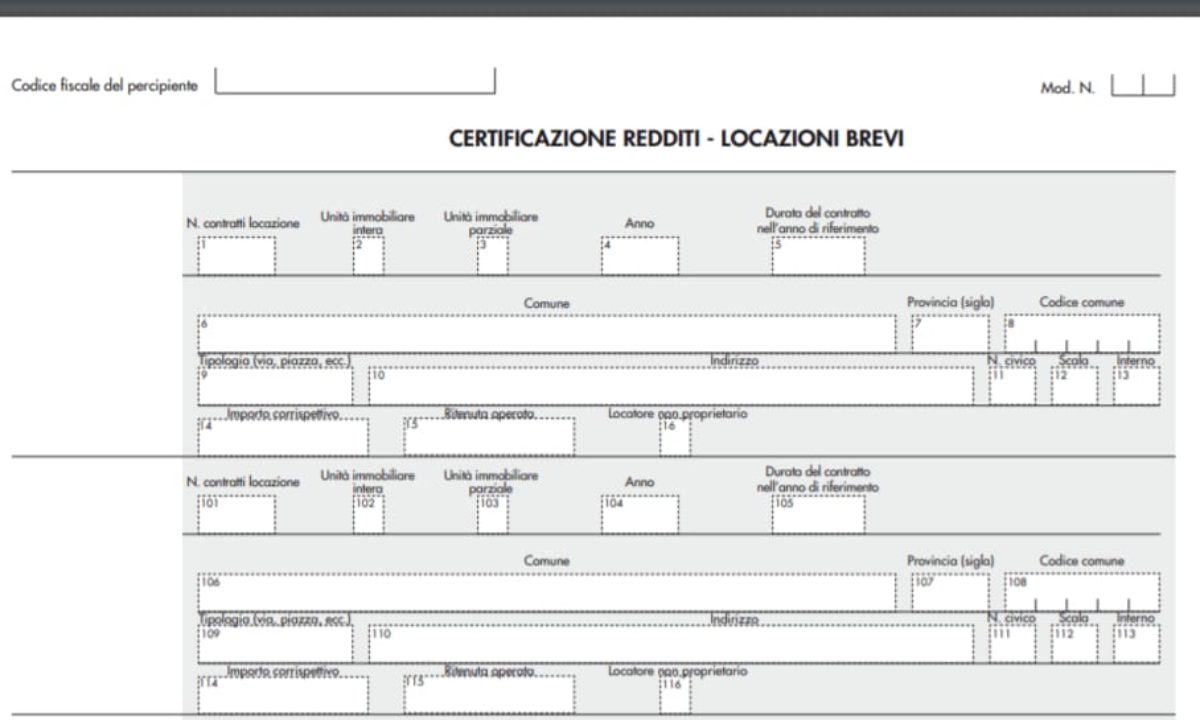Tick field 103 Unità immobiliare parziale
The image size is (1200, 720).
pyautogui.click(x=492, y=514)
